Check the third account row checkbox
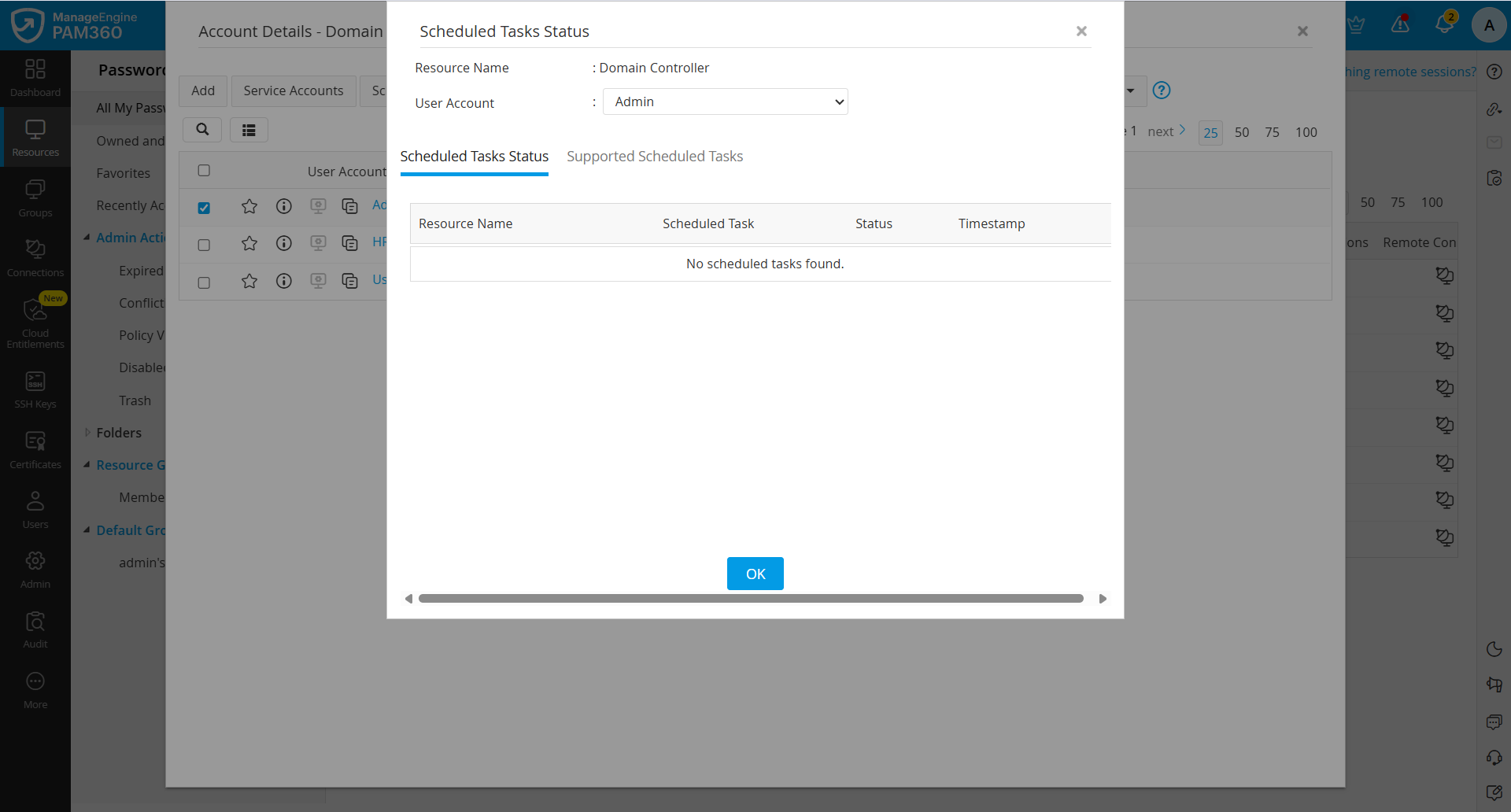The height and width of the screenshot is (812, 1511). pyautogui.click(x=204, y=282)
